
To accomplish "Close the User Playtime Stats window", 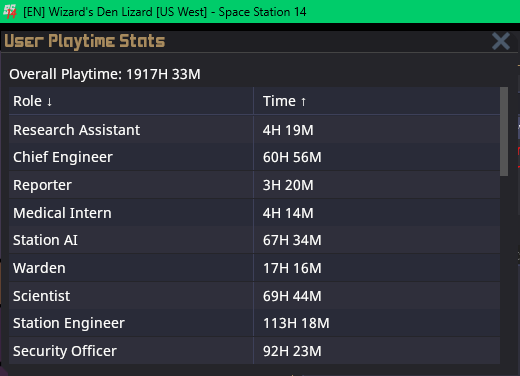I will (x=501, y=41).
